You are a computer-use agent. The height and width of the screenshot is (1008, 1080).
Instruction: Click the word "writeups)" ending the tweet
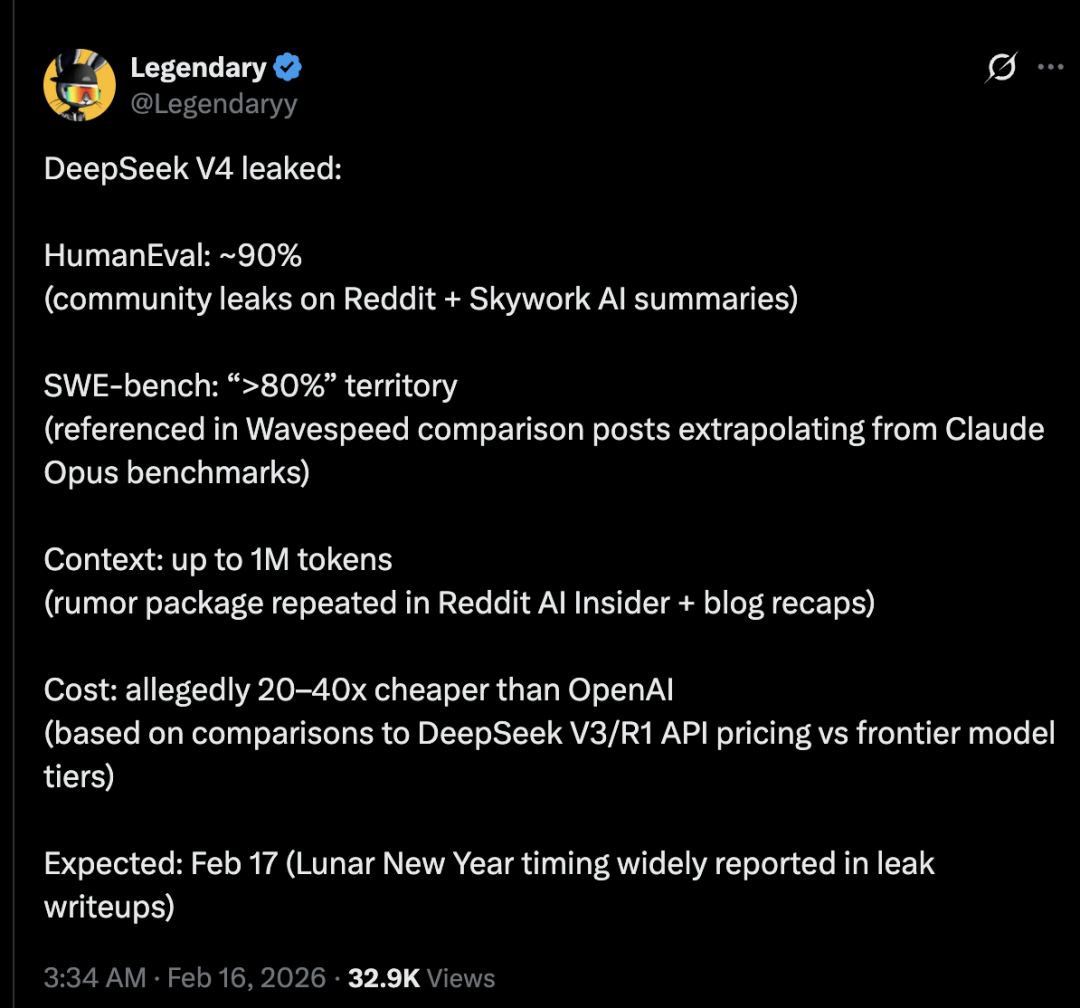tap(109, 906)
